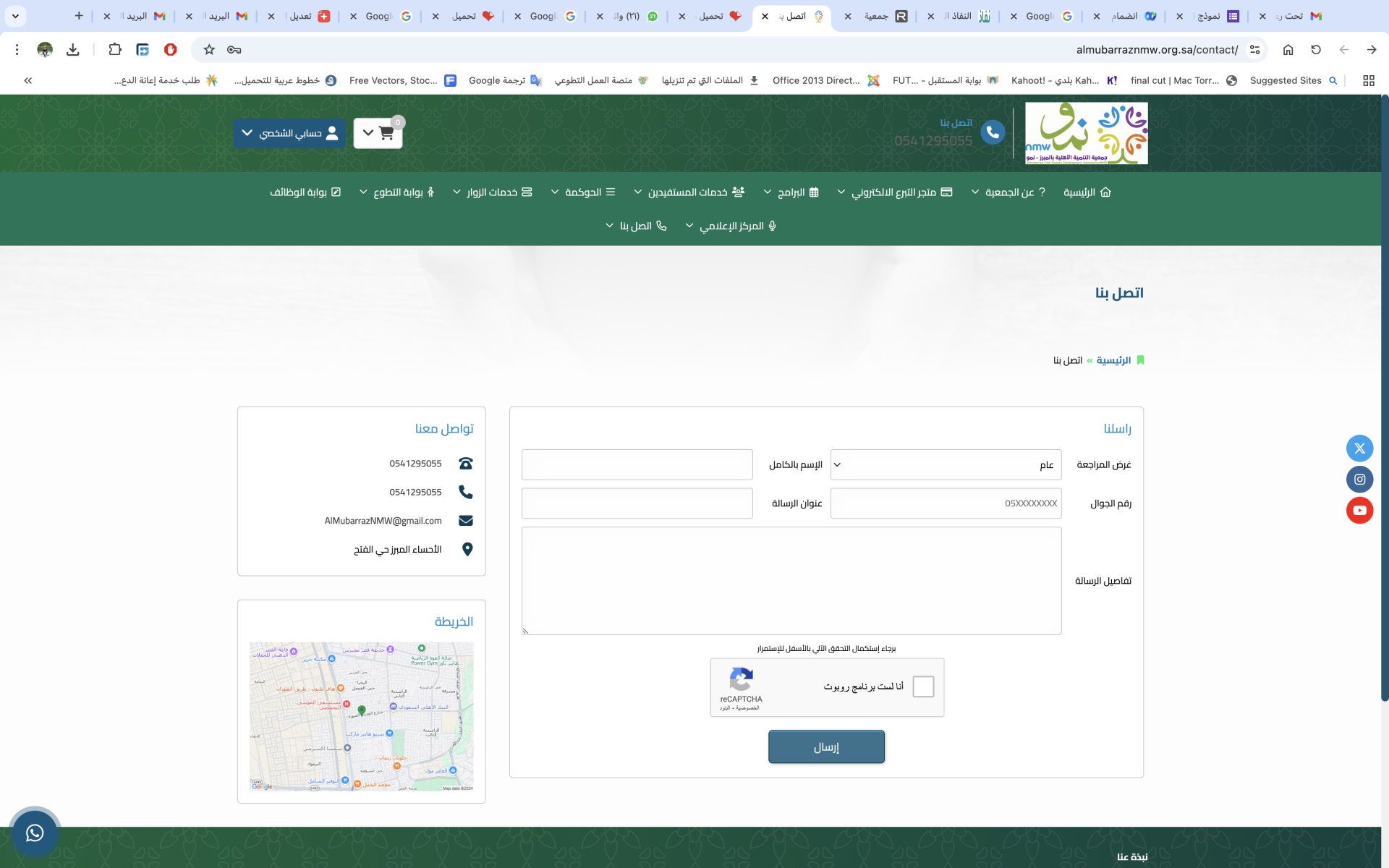Go to 'الرئيسية' in navigation bar
Viewport: 1389px width, 868px height.
click(1087, 192)
